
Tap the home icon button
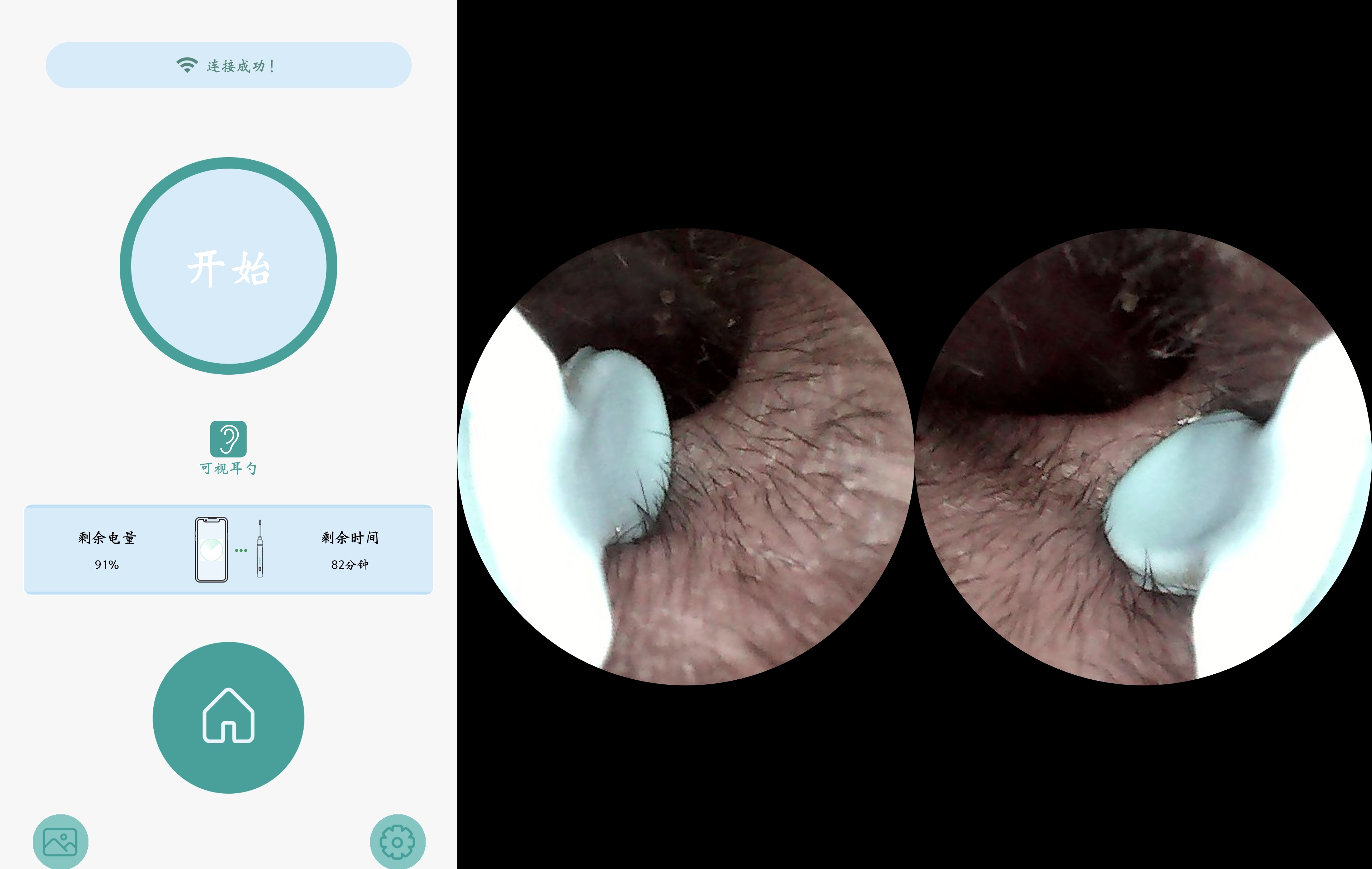(228, 717)
